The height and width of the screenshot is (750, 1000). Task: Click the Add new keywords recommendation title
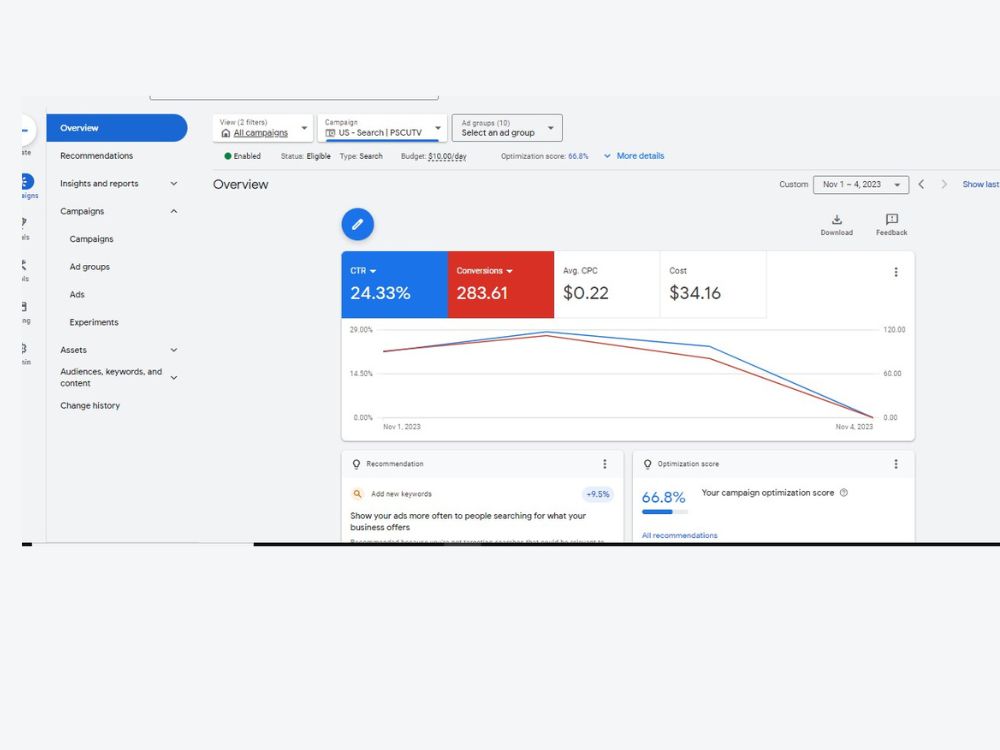pos(401,494)
